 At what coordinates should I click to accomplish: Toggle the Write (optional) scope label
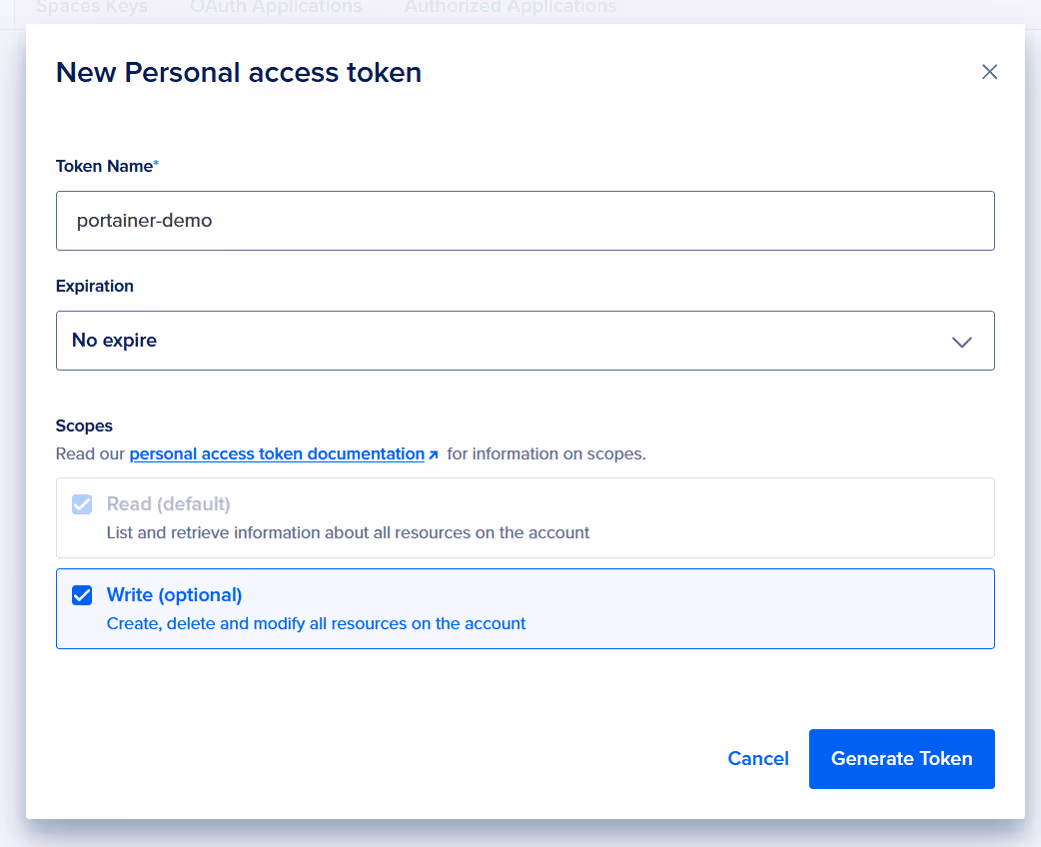174,595
